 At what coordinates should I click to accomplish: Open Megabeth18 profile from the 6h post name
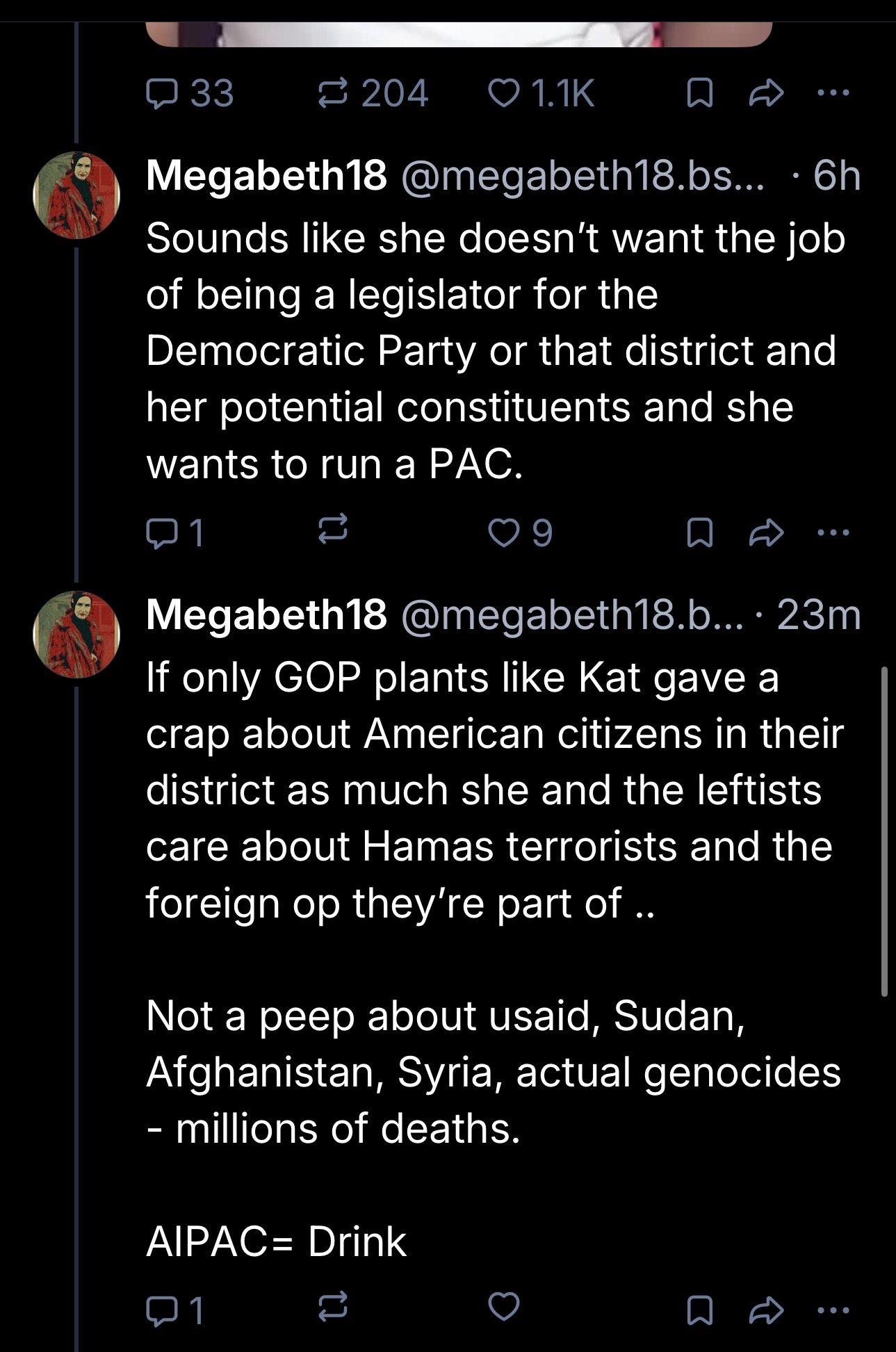(266, 175)
